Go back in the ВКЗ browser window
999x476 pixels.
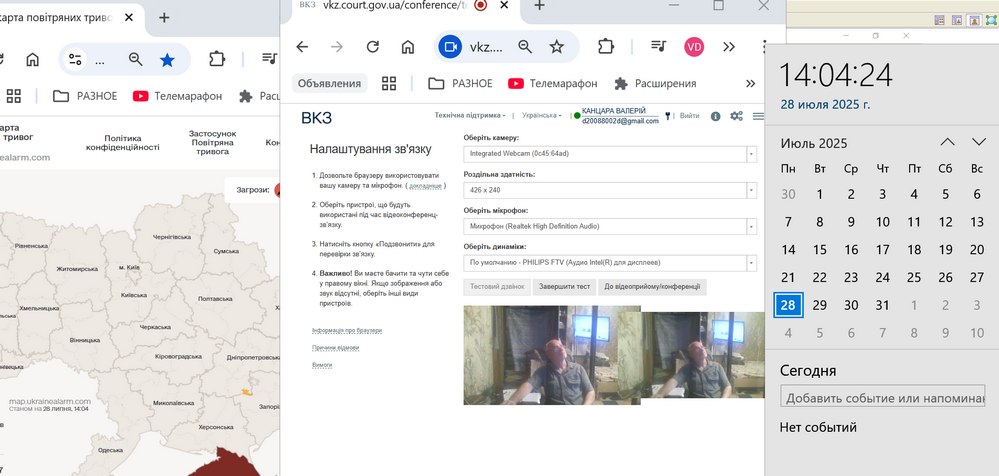pos(302,47)
